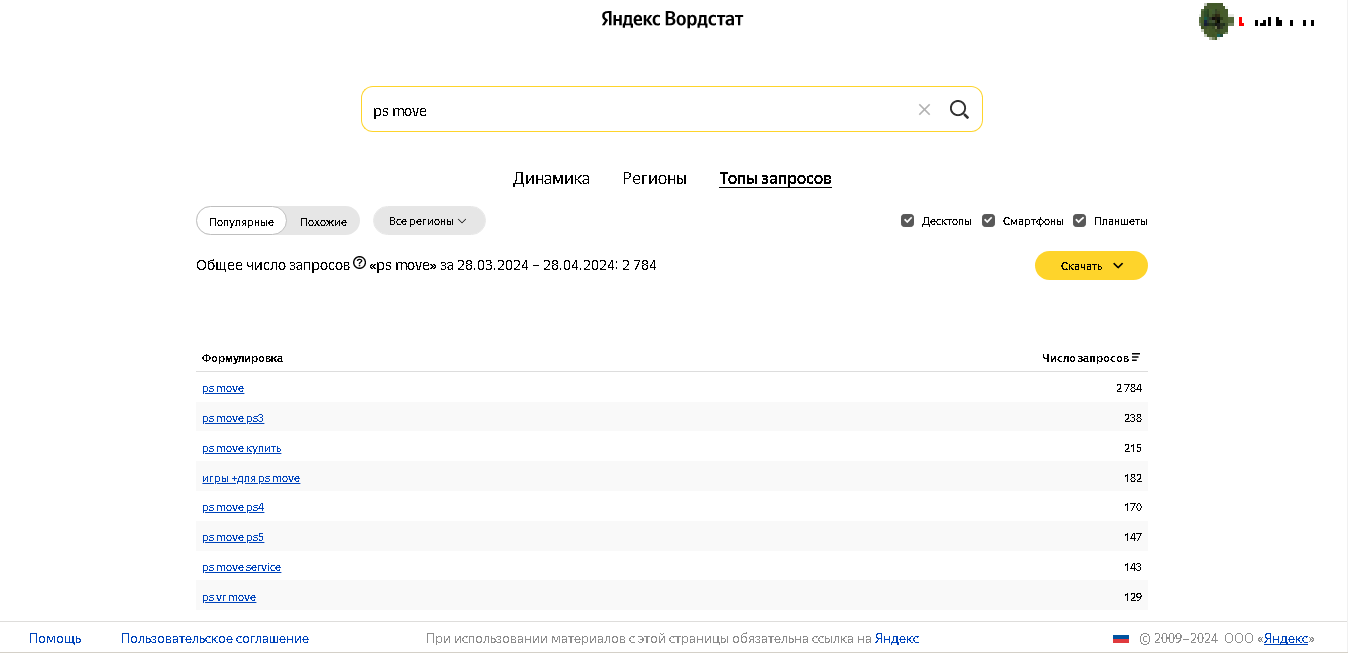
Task: Open the 'ps move ps3' query link
Action: tap(233, 418)
